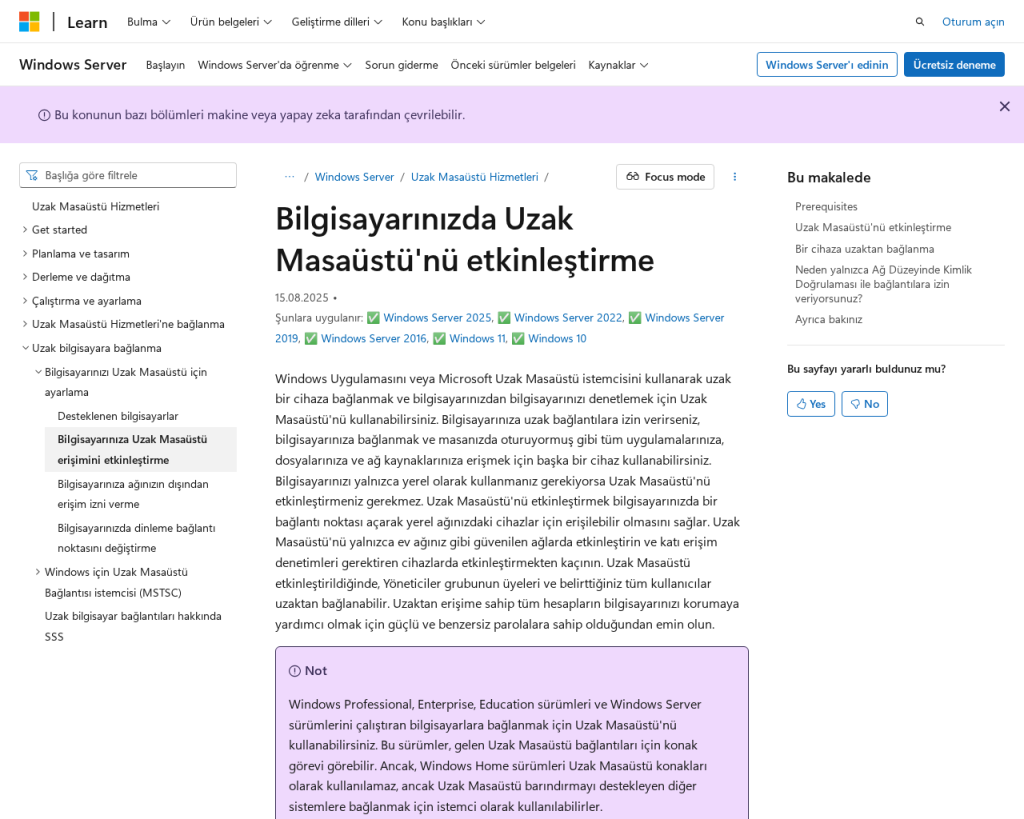Enable Focus mode
Image resolution: width=1024 pixels, height=819 pixels.
click(665, 177)
